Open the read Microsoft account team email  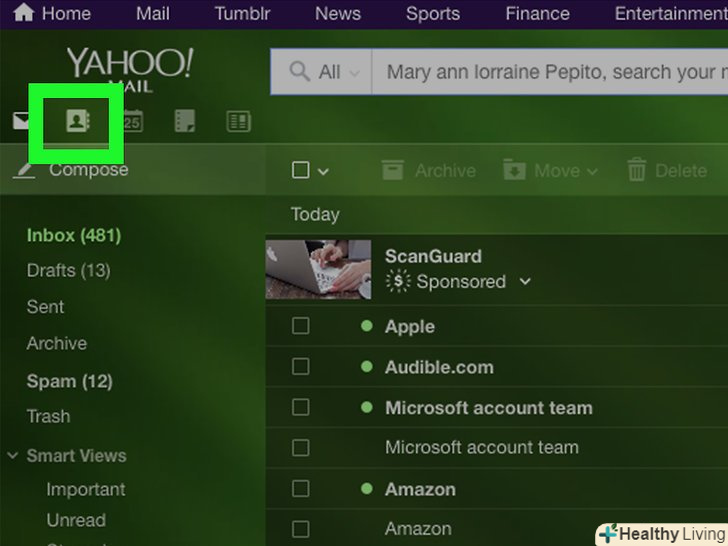[x=497, y=448]
